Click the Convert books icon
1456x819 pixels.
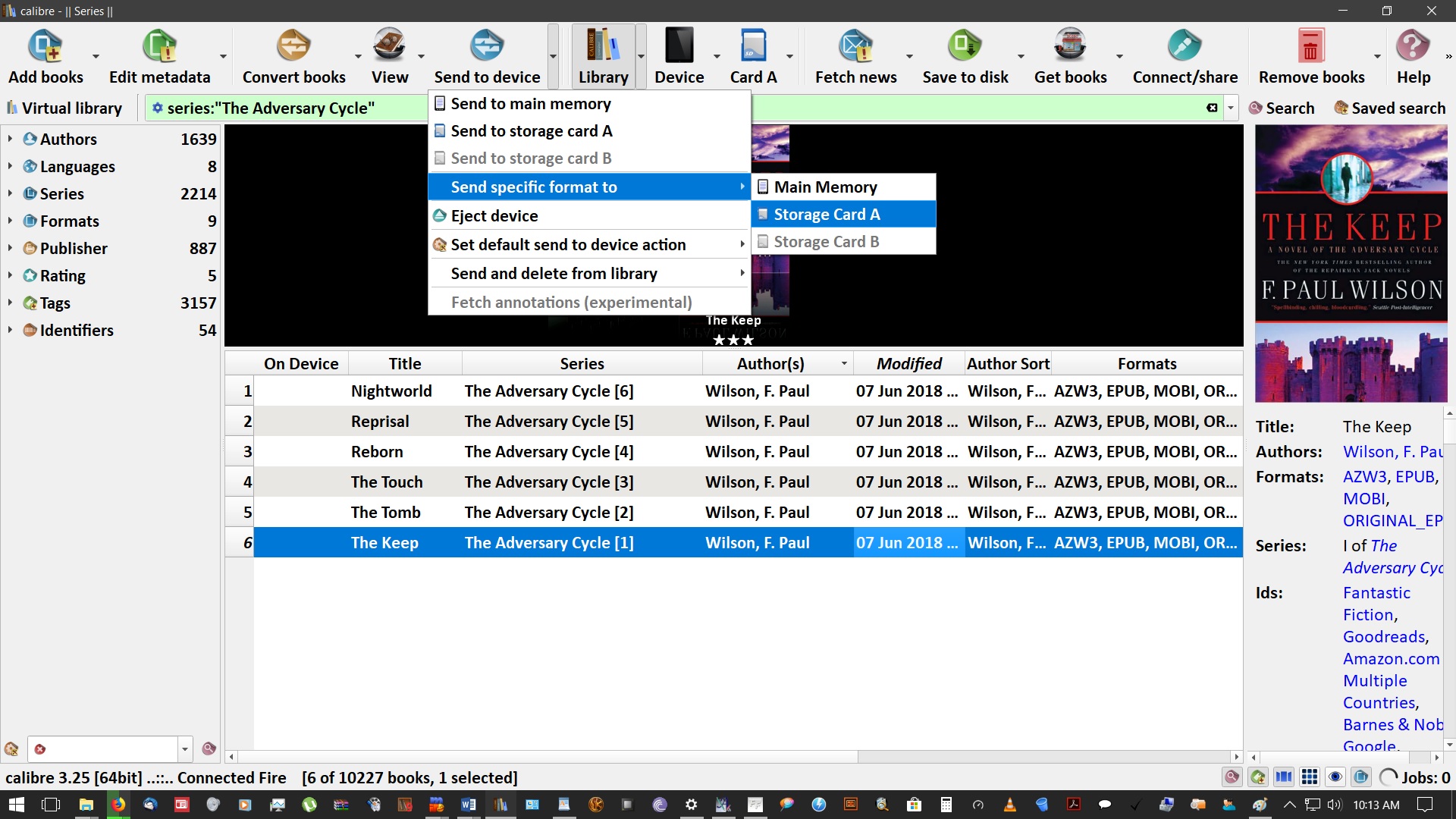click(x=293, y=47)
